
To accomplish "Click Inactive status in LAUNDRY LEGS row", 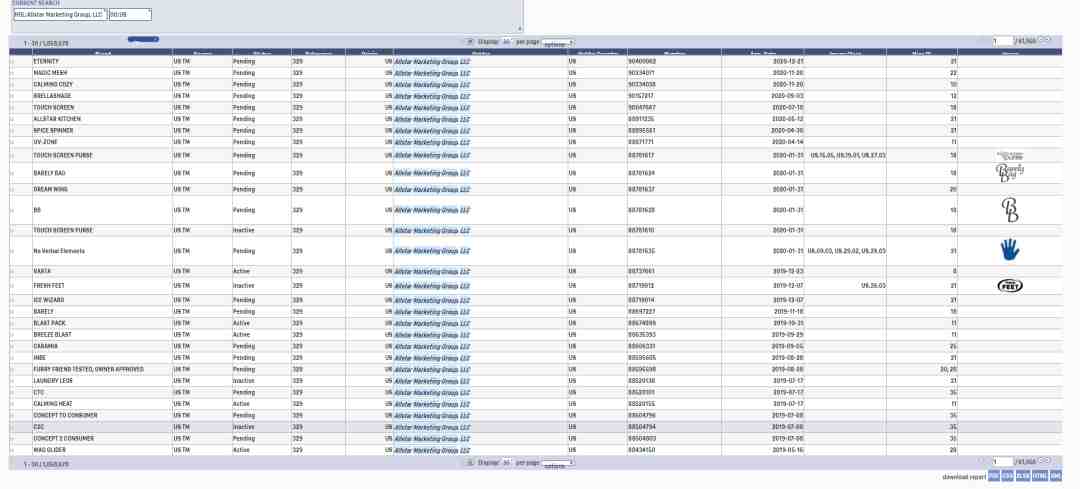I will [x=243, y=381].
